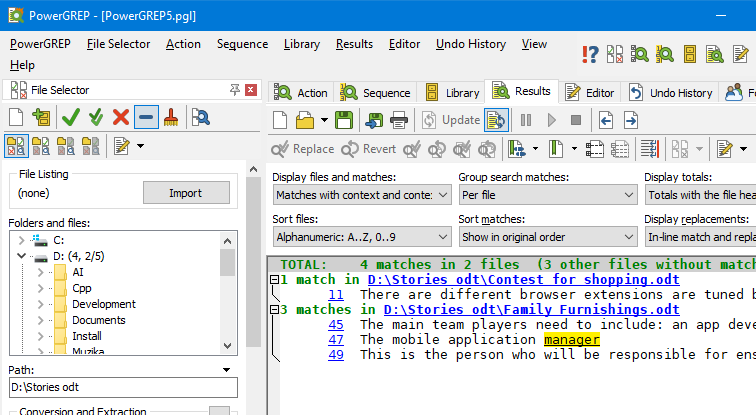The image size is (756, 415).
Task: Stop the action with the stop button
Action: tap(576, 120)
